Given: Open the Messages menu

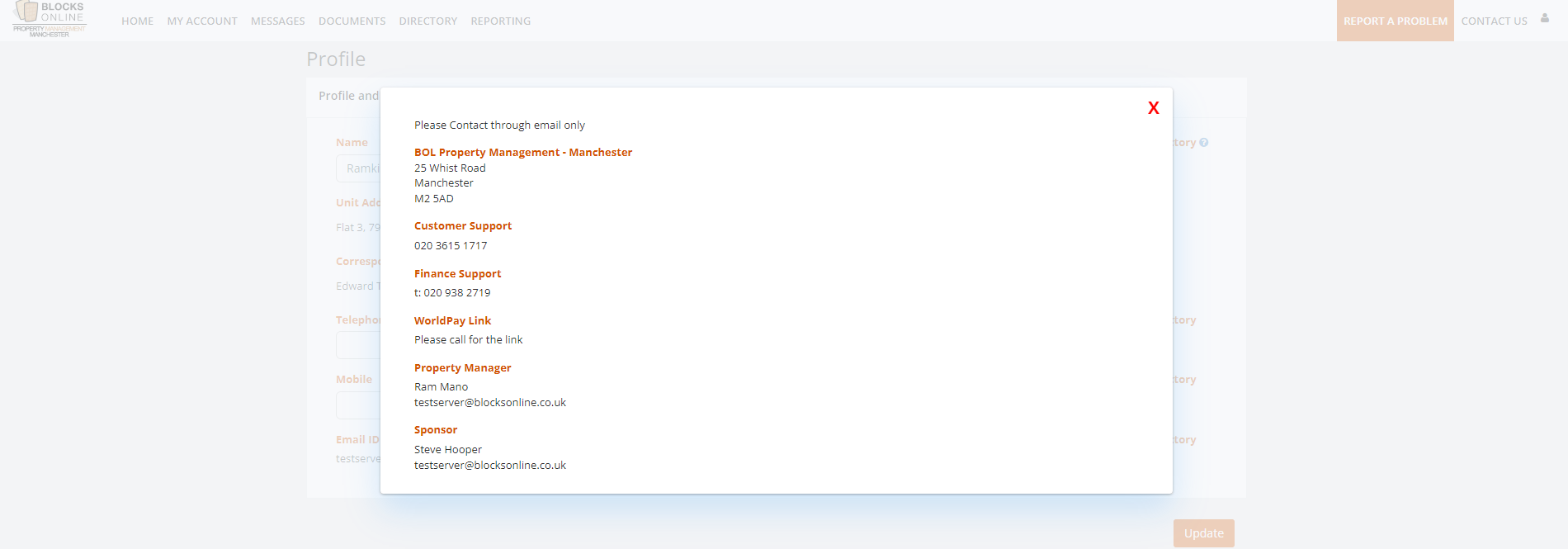Looking at the screenshot, I should click(278, 21).
